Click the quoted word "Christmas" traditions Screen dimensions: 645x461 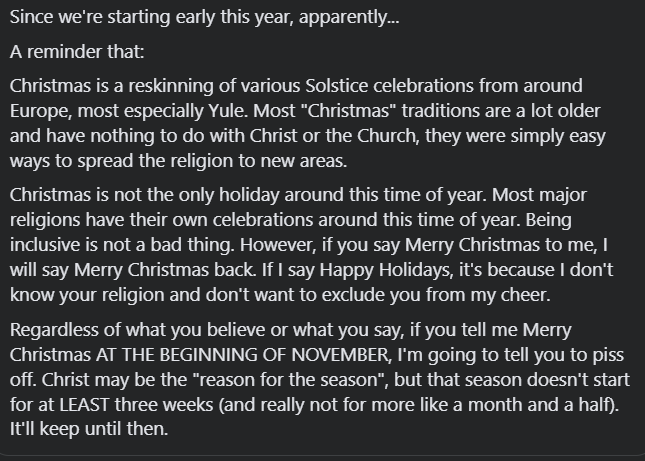click(x=348, y=111)
